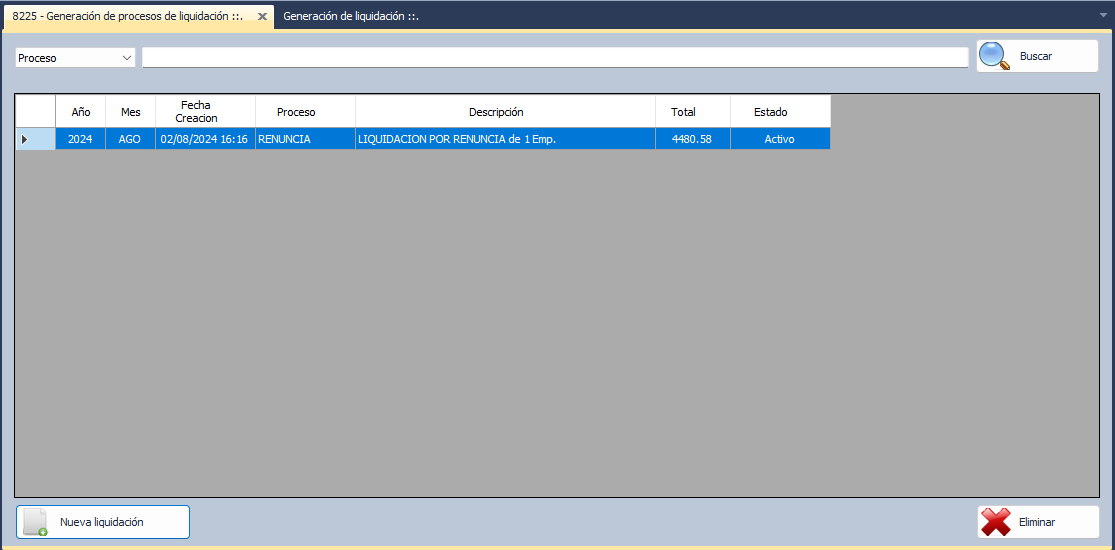Focus the search text input field

pos(555,58)
